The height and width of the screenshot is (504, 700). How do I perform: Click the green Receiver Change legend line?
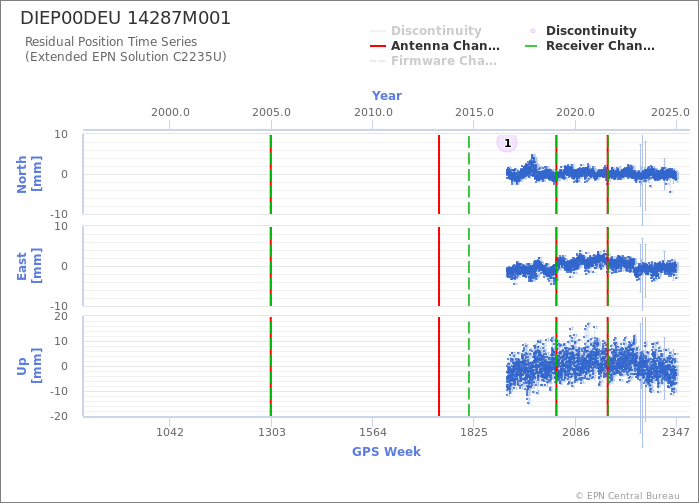click(531, 46)
